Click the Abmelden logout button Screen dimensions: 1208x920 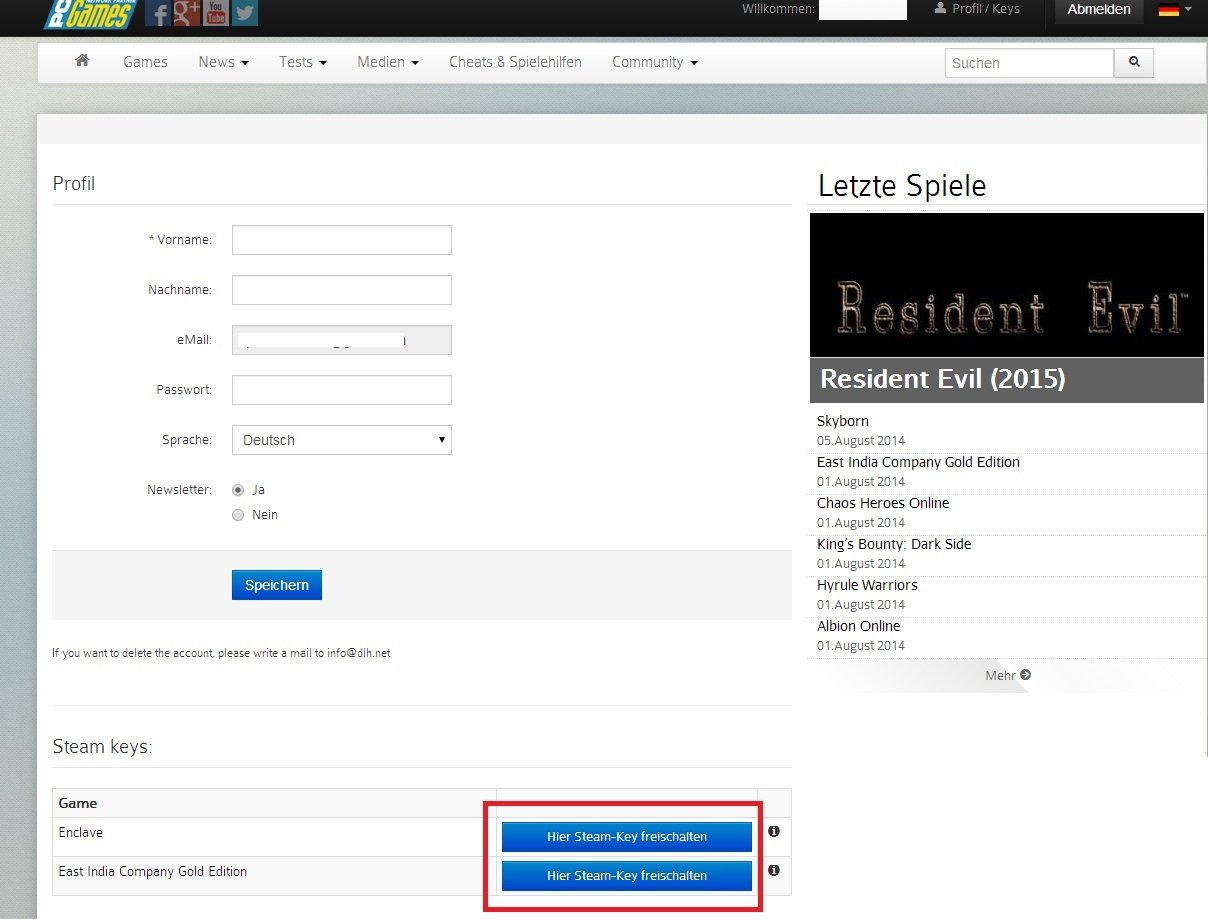pos(1099,10)
